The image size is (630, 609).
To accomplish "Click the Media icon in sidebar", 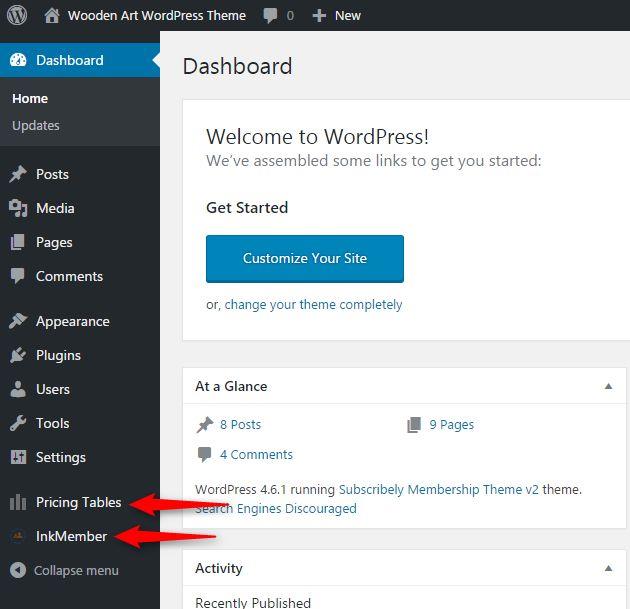I will (18, 208).
